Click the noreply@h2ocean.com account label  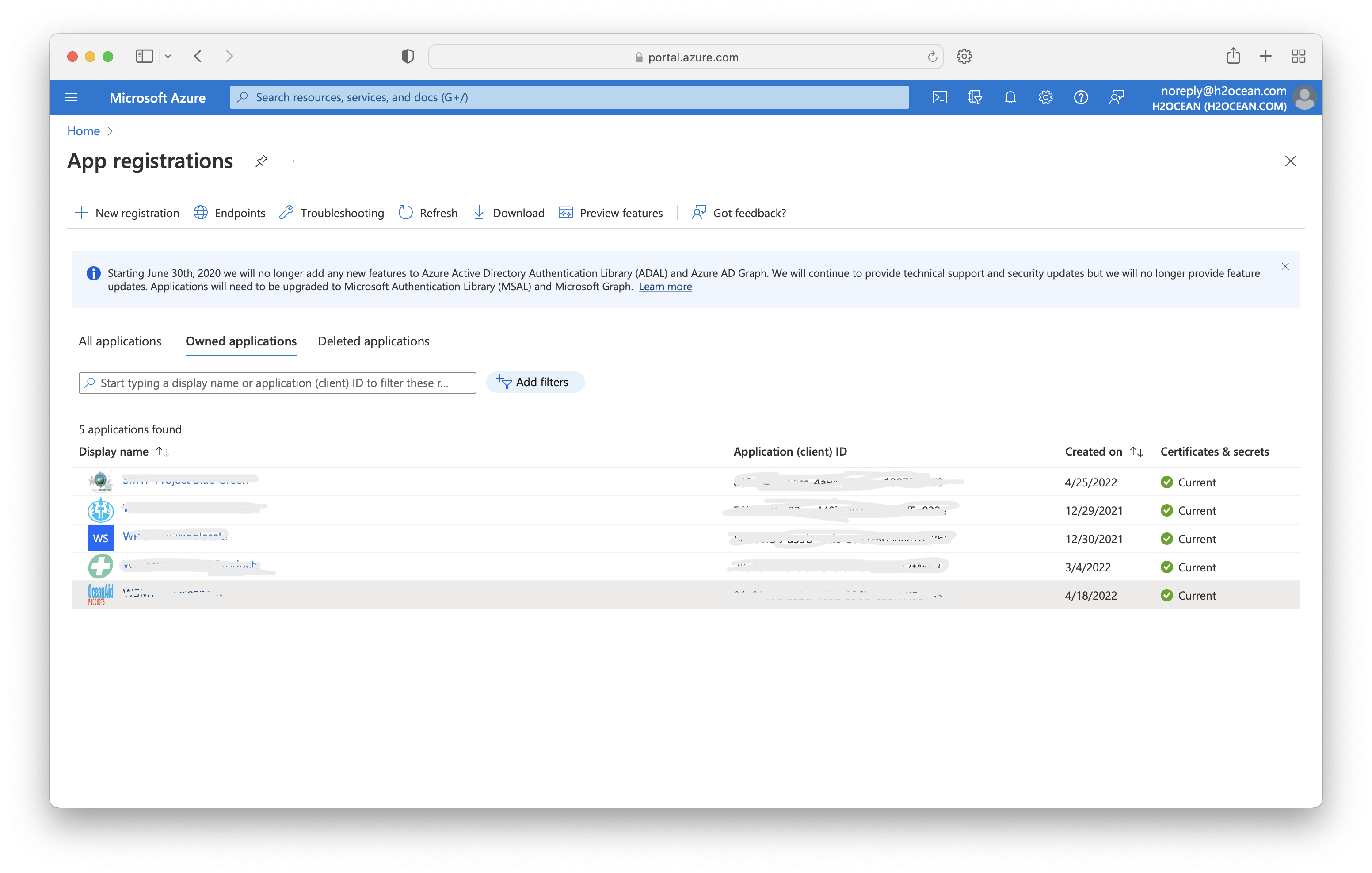(x=1223, y=91)
